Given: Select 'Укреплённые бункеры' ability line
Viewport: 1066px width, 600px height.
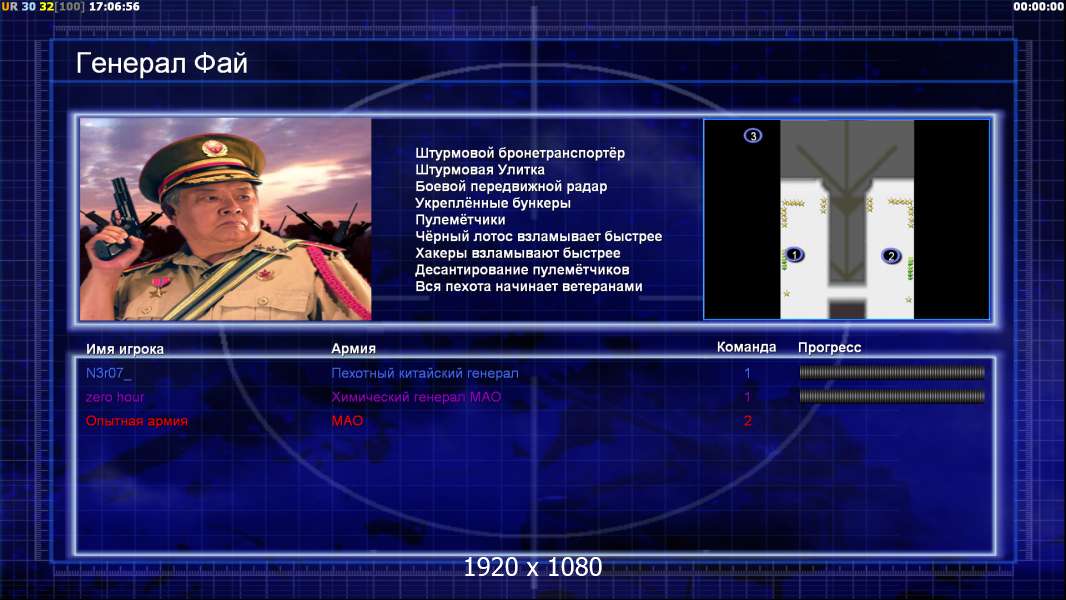Looking at the screenshot, I should pyautogui.click(x=493, y=203).
